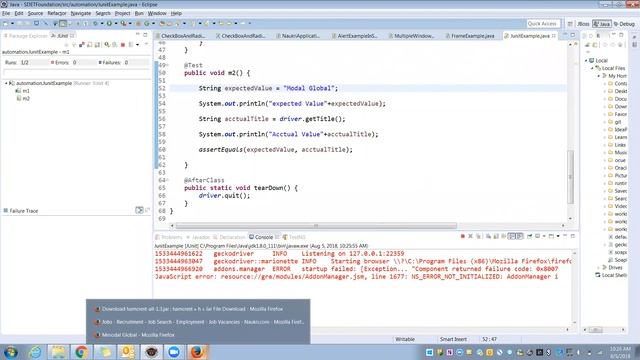Switch to the AlertExampleInS... editor tab

354,36
